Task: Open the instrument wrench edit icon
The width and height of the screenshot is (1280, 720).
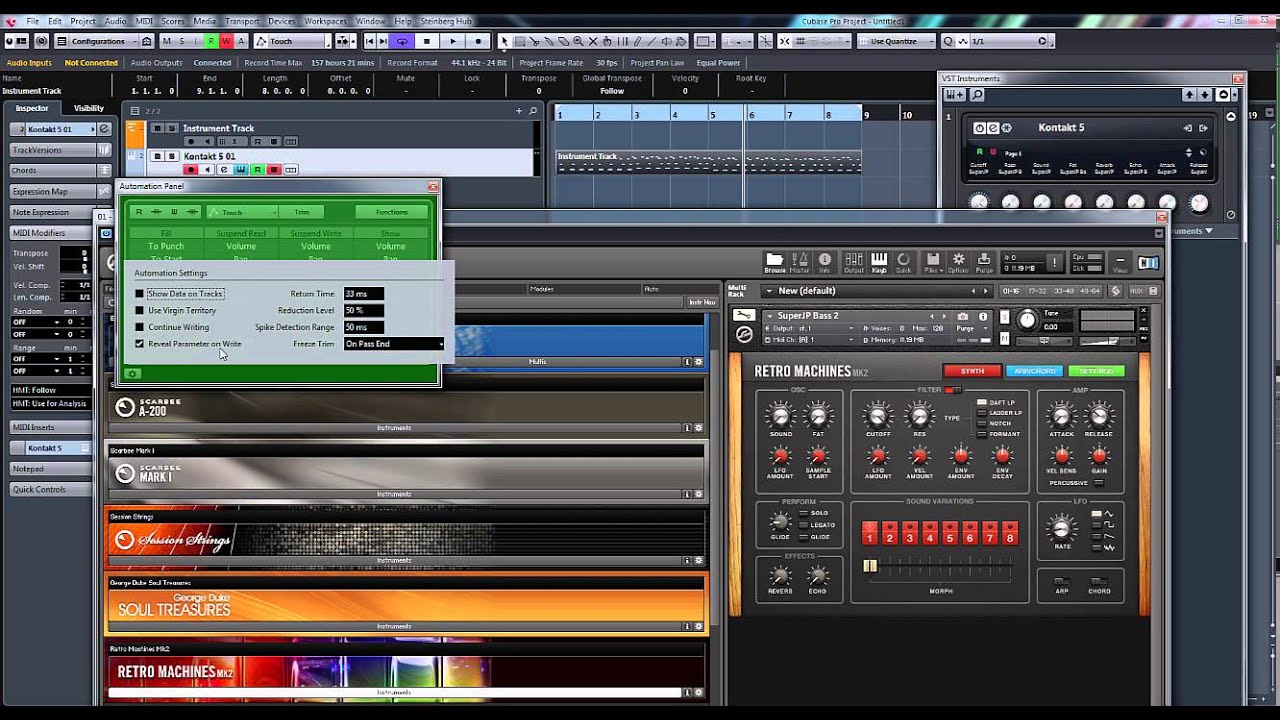Action: pyautogui.click(x=743, y=316)
